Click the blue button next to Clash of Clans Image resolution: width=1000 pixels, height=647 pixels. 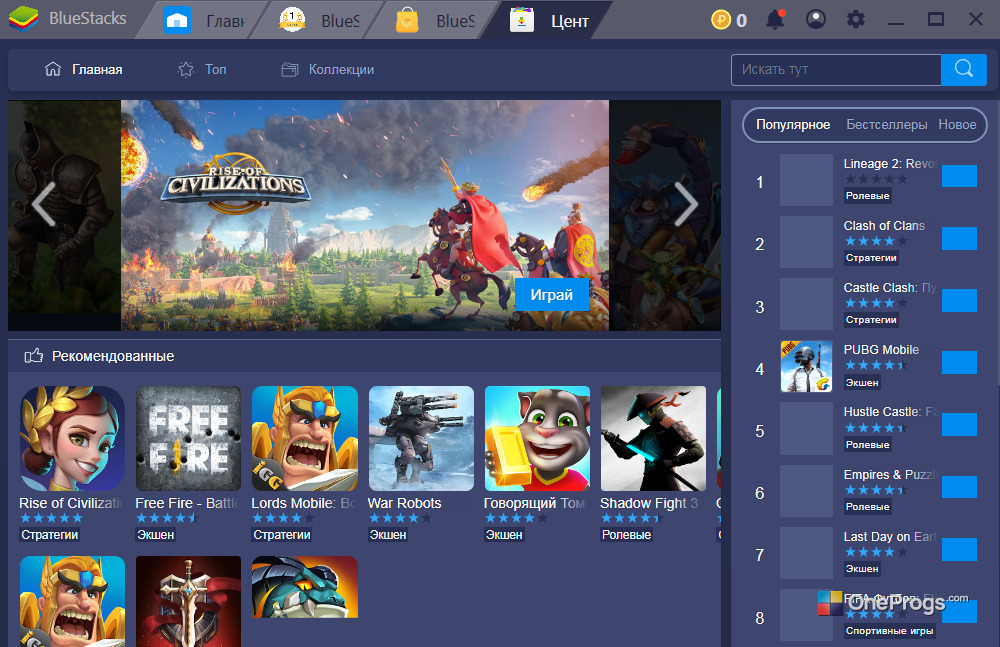[959, 238]
